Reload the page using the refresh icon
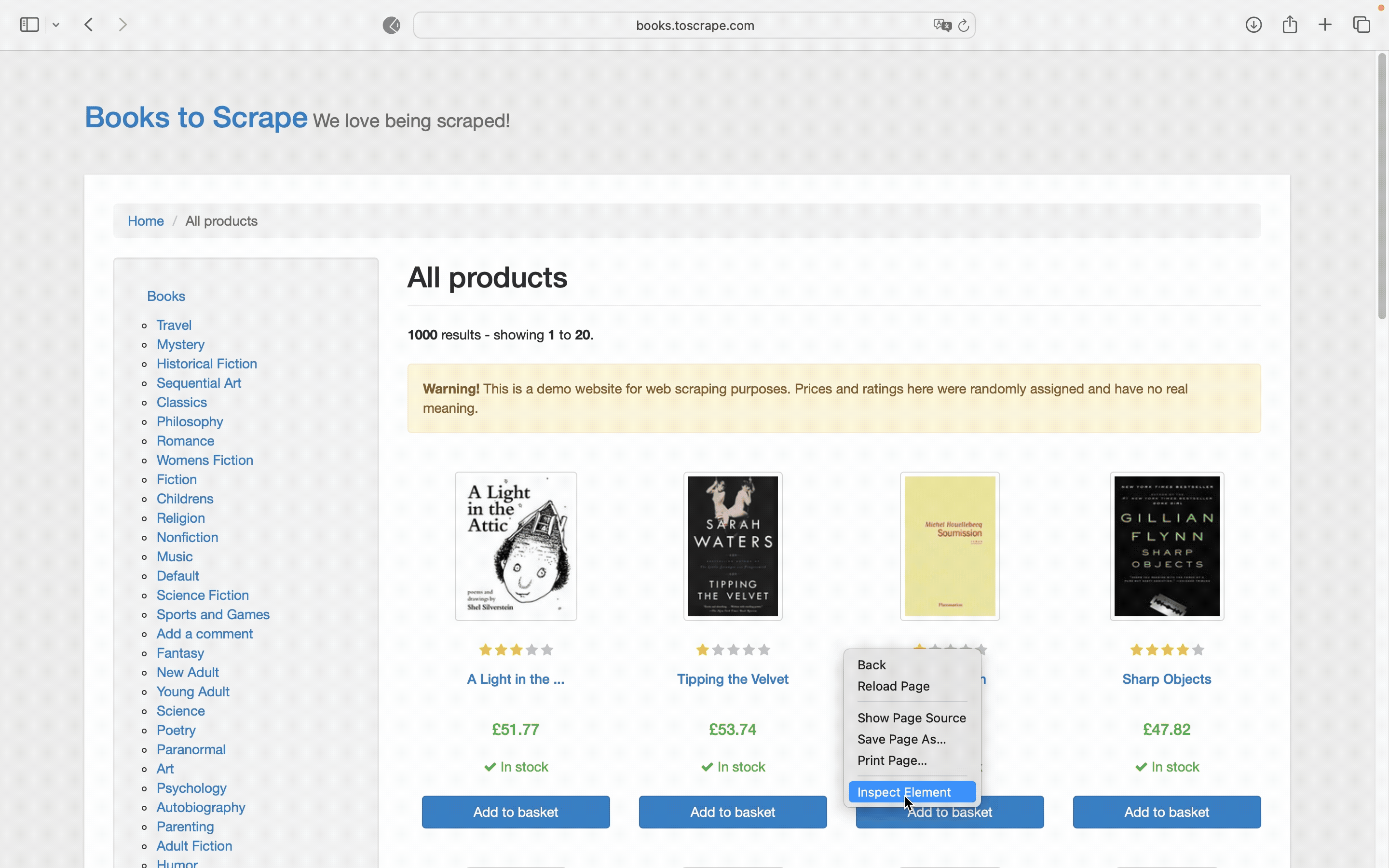The width and height of the screenshot is (1389, 868). (x=964, y=25)
